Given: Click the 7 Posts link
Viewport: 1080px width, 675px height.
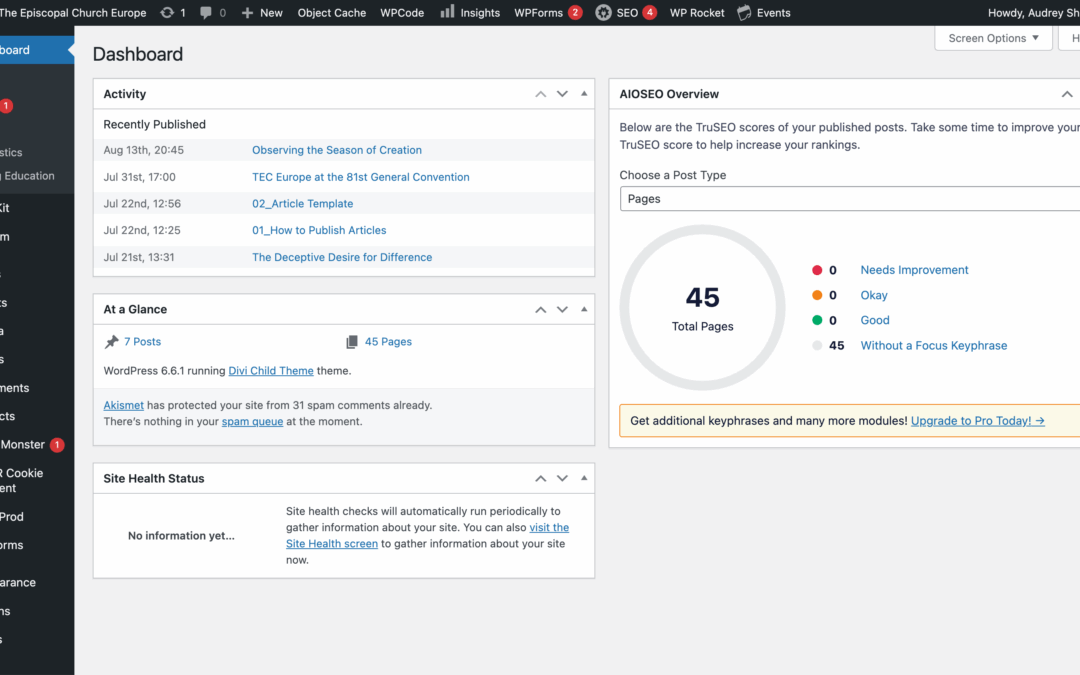Looking at the screenshot, I should coord(143,342).
